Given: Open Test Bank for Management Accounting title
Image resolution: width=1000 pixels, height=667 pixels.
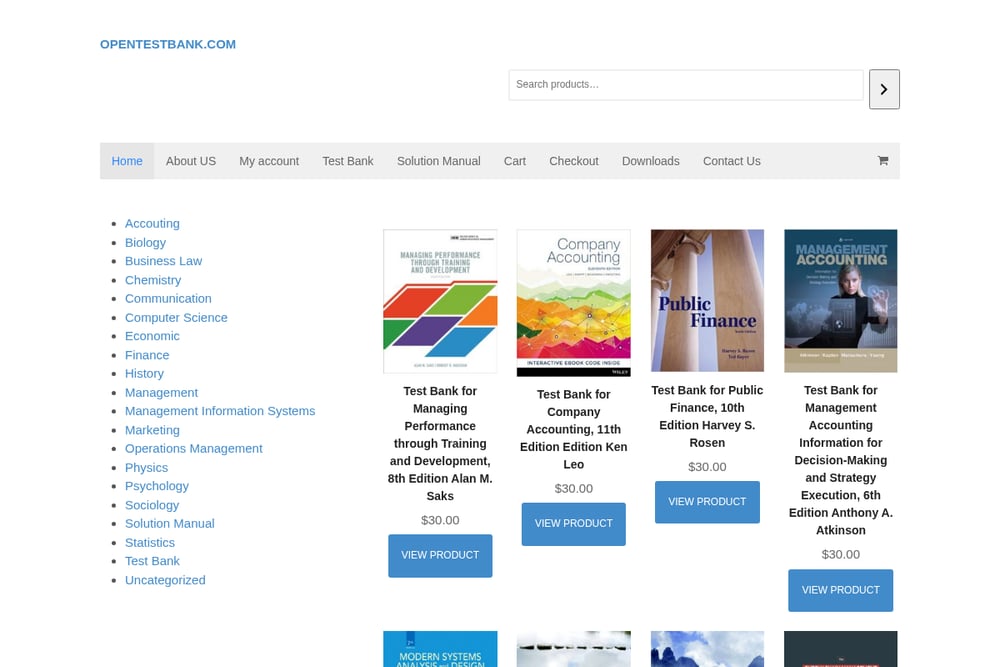Looking at the screenshot, I should [x=841, y=460].
